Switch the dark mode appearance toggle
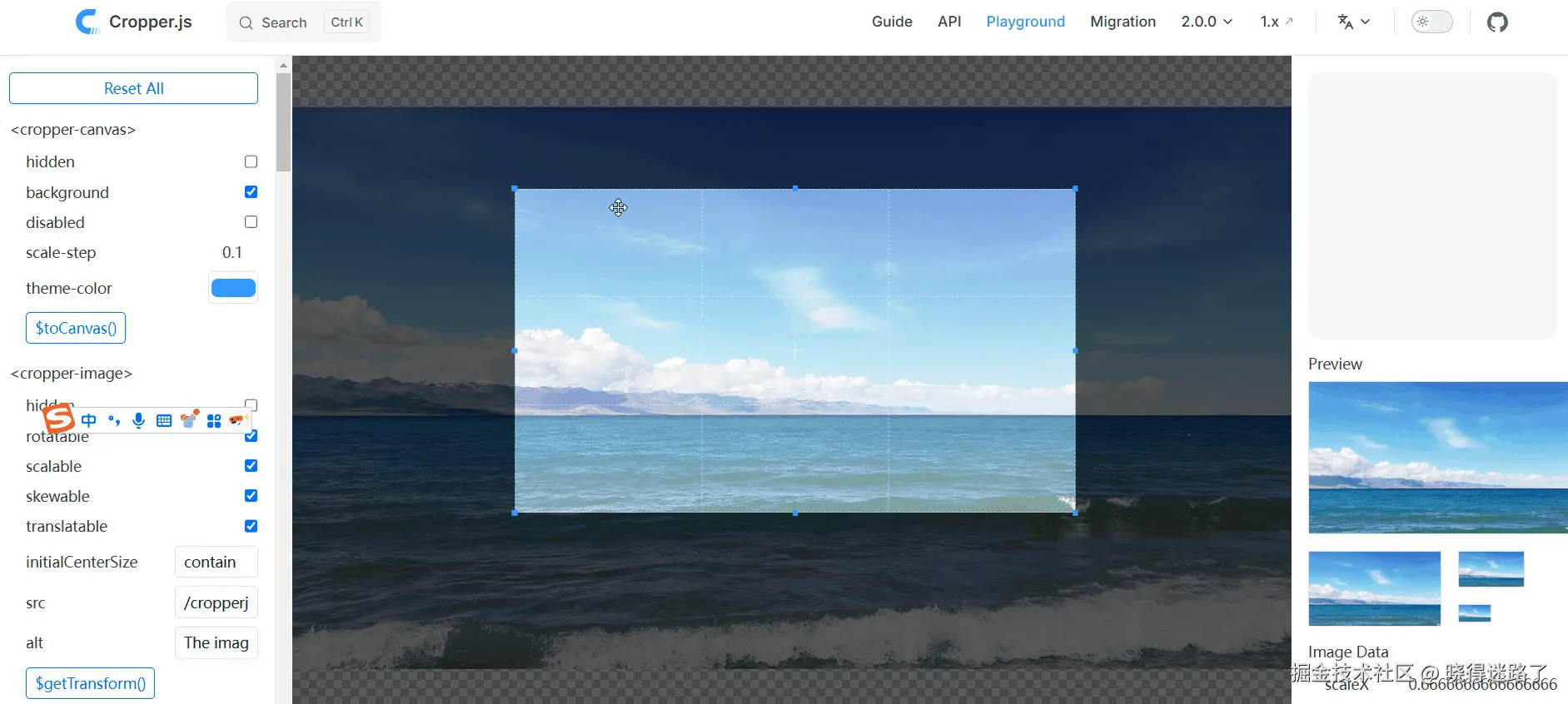Screen dimensions: 1568x704 coord(1431,22)
